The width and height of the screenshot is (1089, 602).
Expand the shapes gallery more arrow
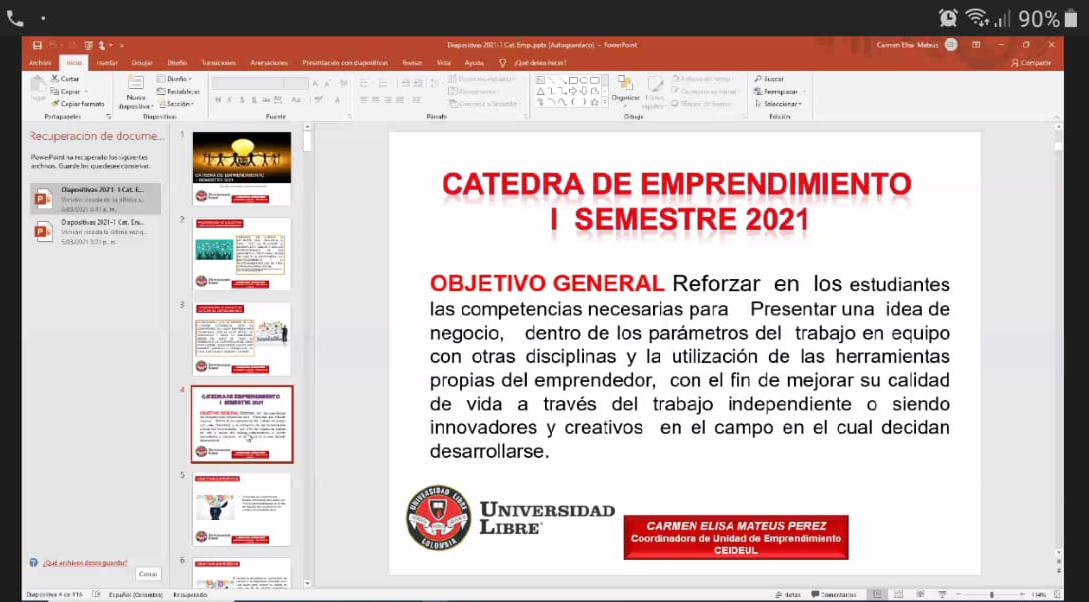[605, 103]
